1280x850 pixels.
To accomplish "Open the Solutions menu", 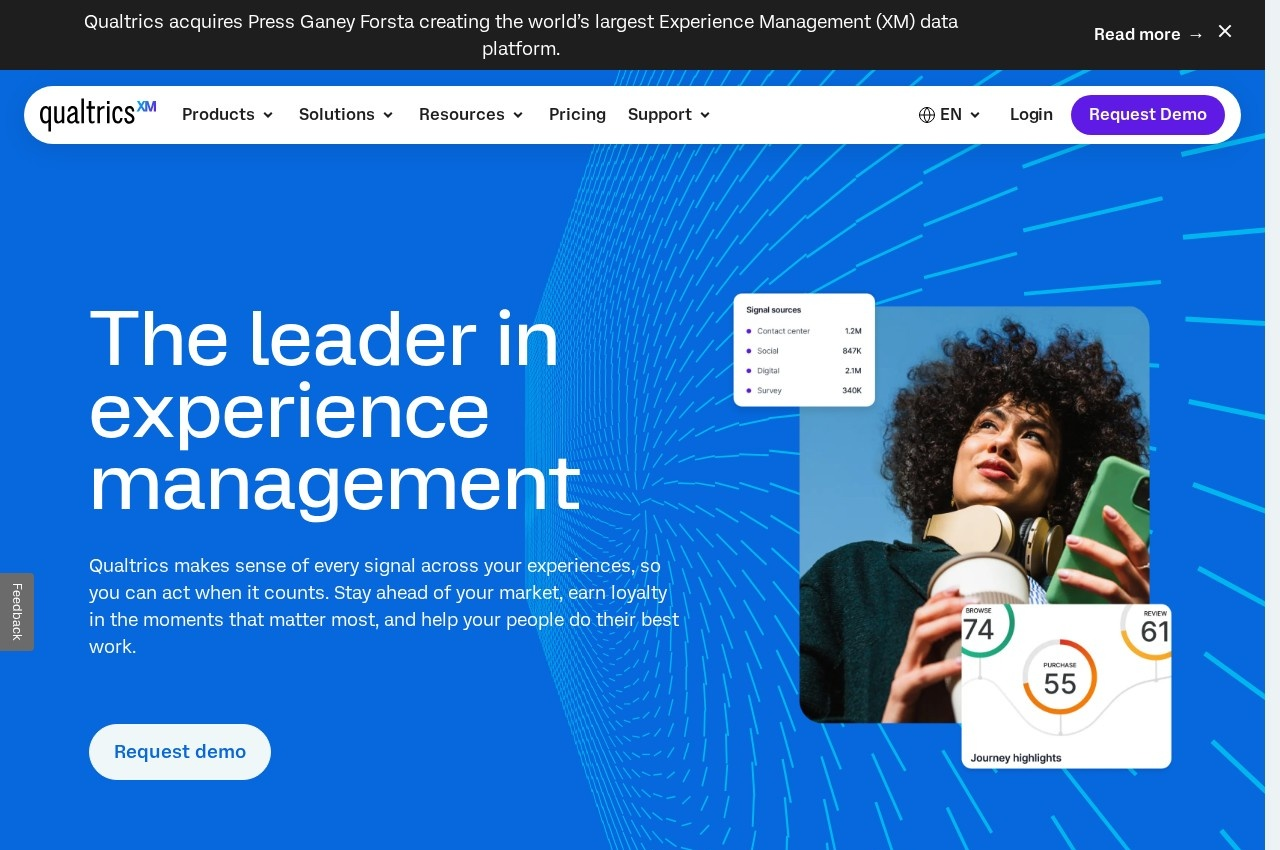I will coord(347,115).
